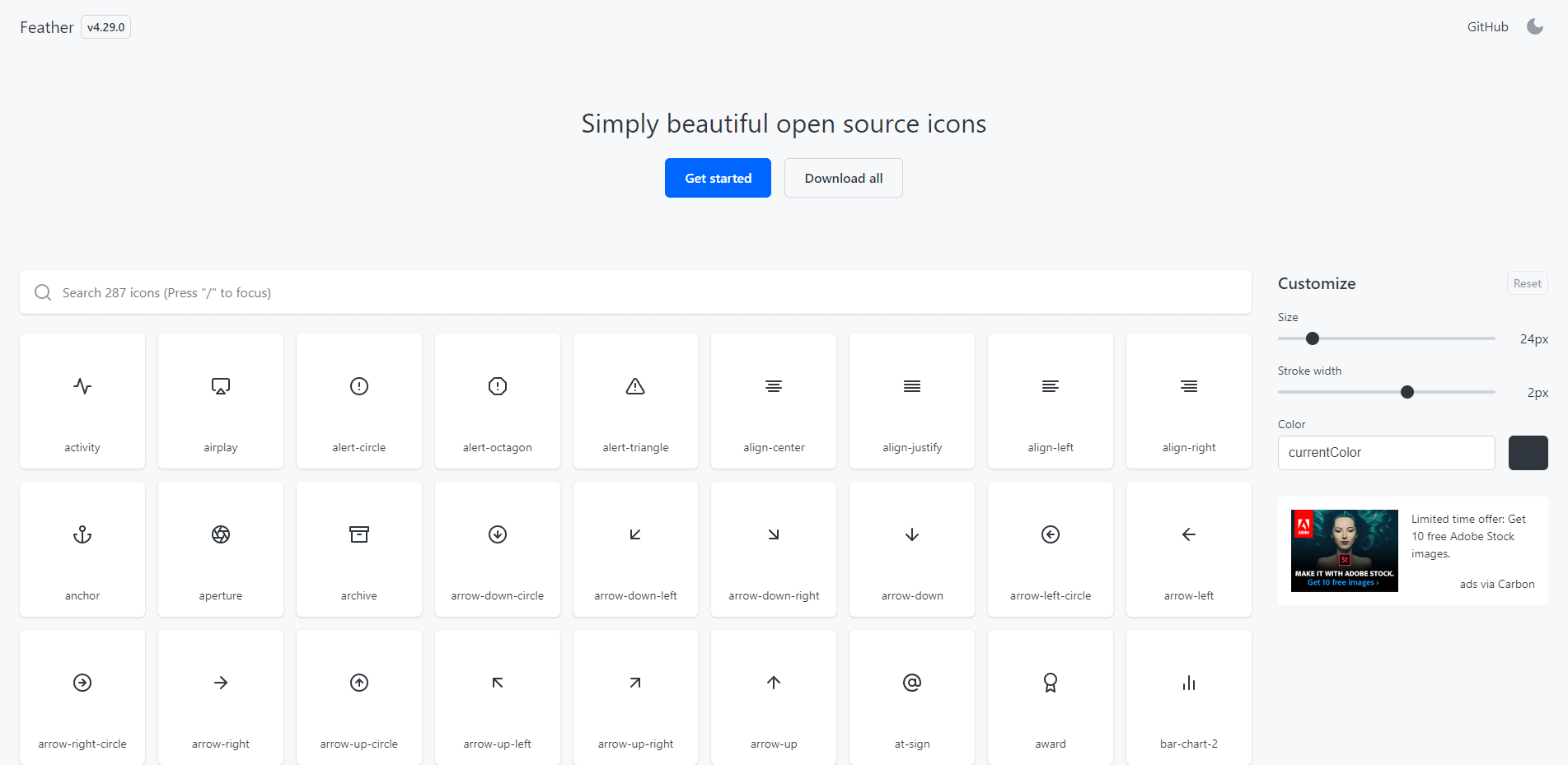1568x765 pixels.
Task: Open the ads via Carbon link
Action: [1496, 584]
